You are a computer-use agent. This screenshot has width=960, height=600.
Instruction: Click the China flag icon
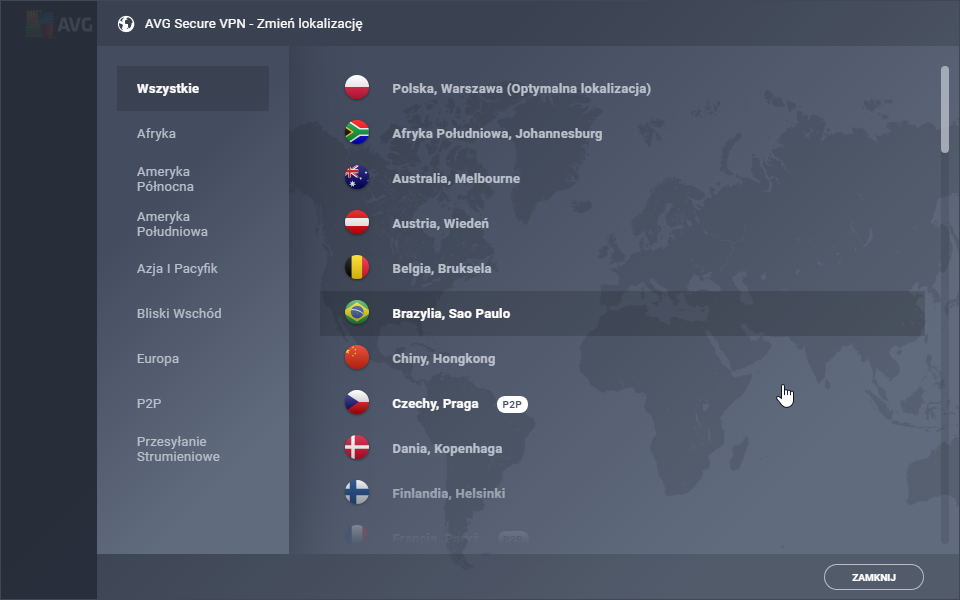357,359
